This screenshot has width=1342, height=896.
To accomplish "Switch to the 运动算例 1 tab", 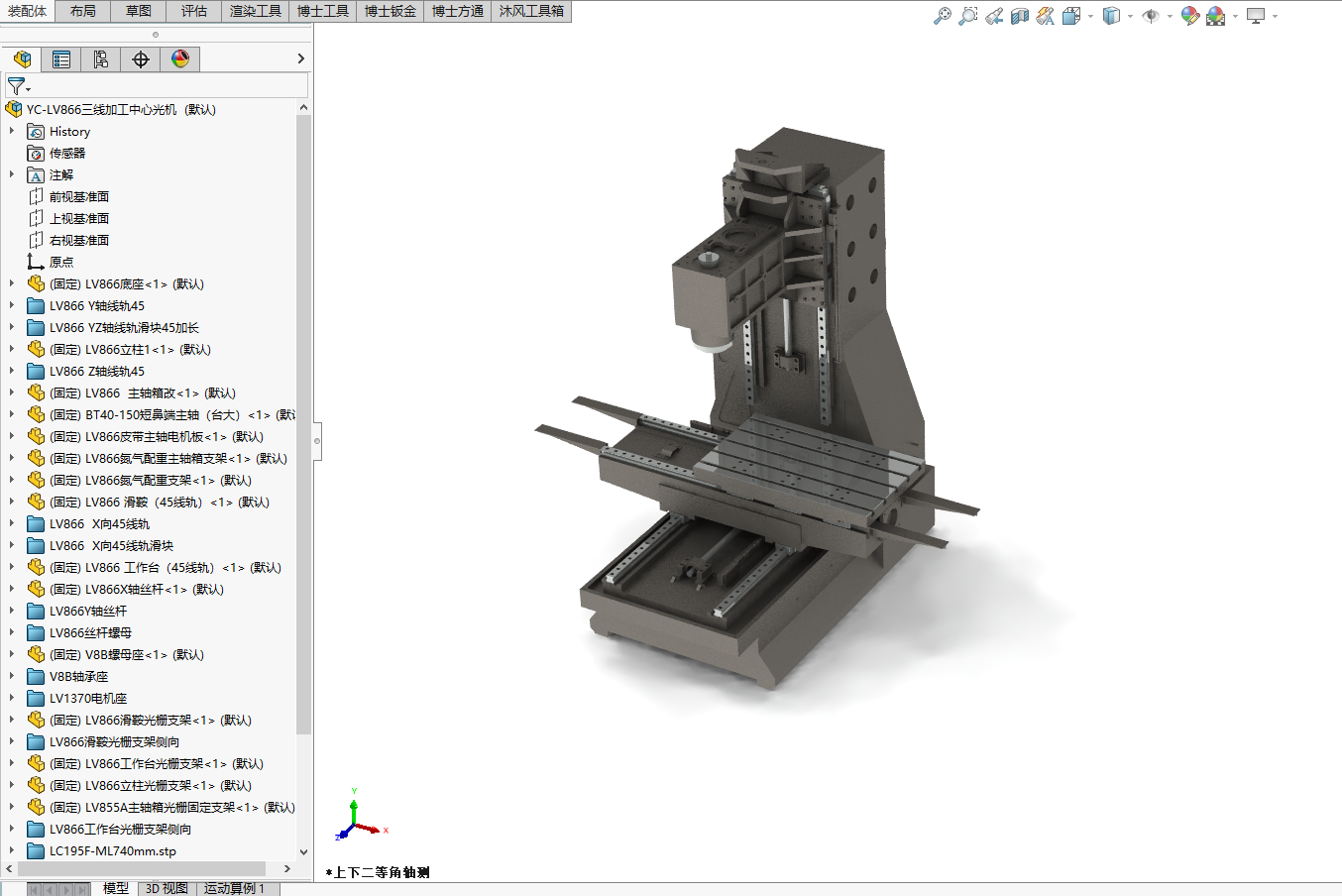I will tap(235, 889).
